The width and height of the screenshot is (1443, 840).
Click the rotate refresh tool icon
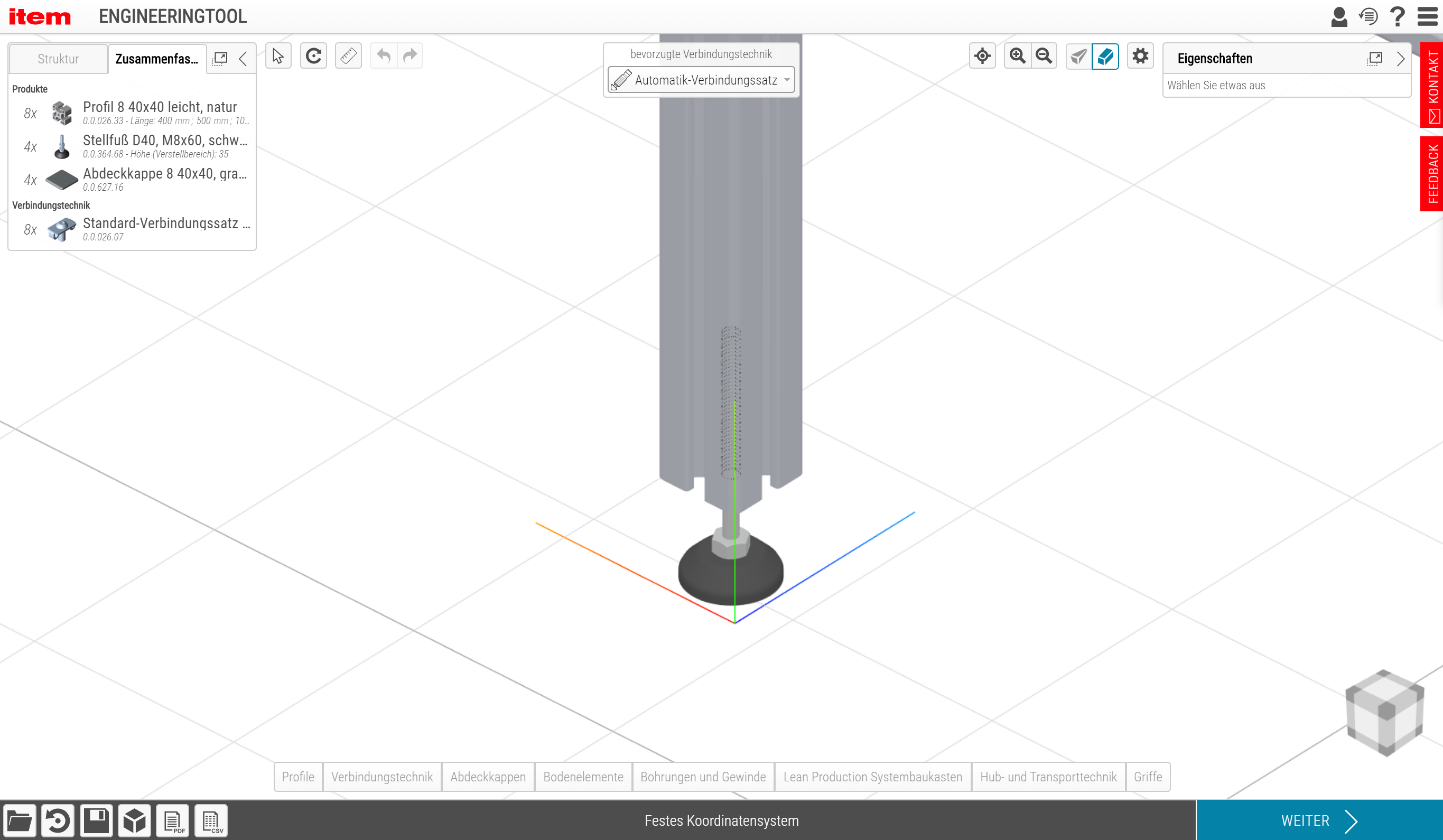pos(313,56)
